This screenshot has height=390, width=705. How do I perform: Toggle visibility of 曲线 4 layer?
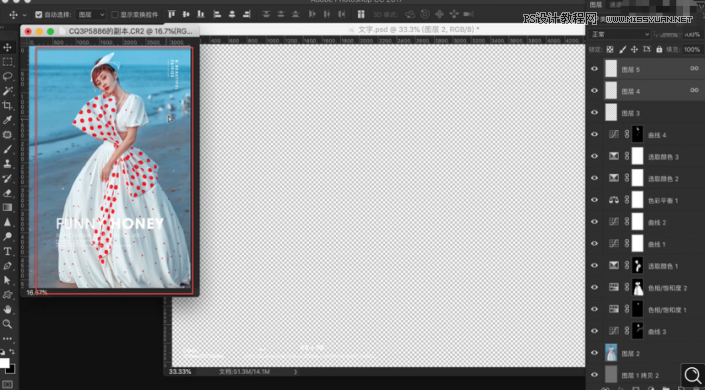594,134
